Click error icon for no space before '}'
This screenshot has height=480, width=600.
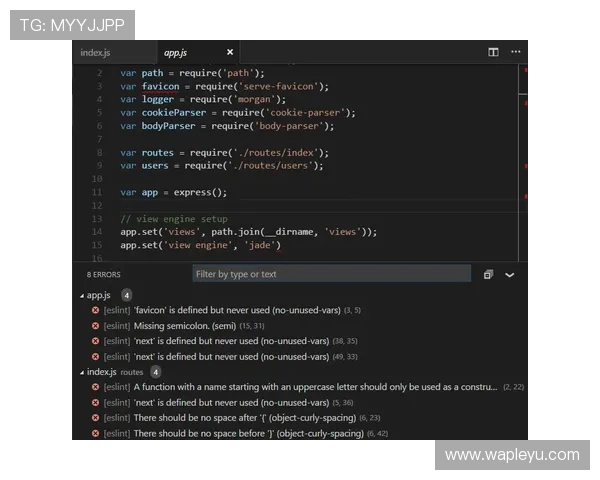95,433
